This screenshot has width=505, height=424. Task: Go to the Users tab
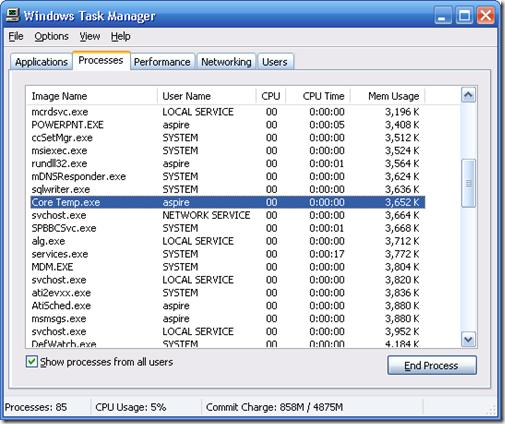(x=275, y=62)
